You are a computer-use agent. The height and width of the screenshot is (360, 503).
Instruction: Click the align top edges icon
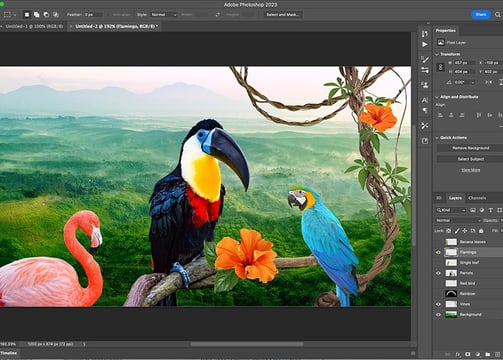[x=479, y=115]
